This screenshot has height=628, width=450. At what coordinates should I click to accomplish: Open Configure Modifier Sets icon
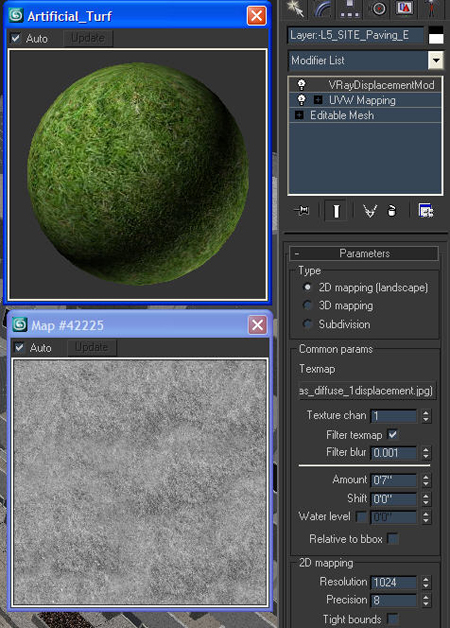(426, 210)
